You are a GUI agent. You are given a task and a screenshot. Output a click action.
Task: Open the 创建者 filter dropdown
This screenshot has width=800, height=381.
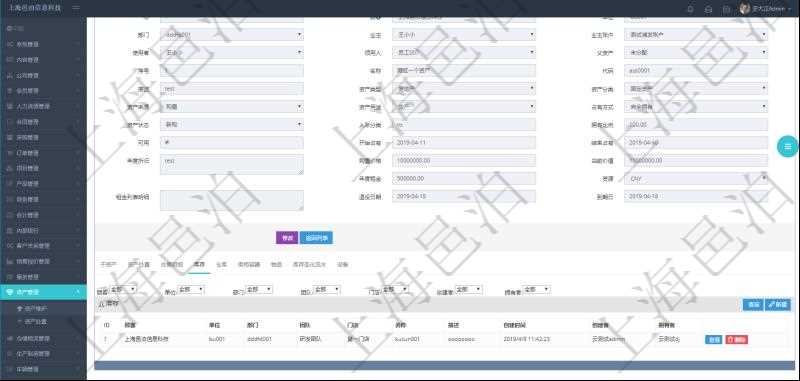[x=468, y=289]
